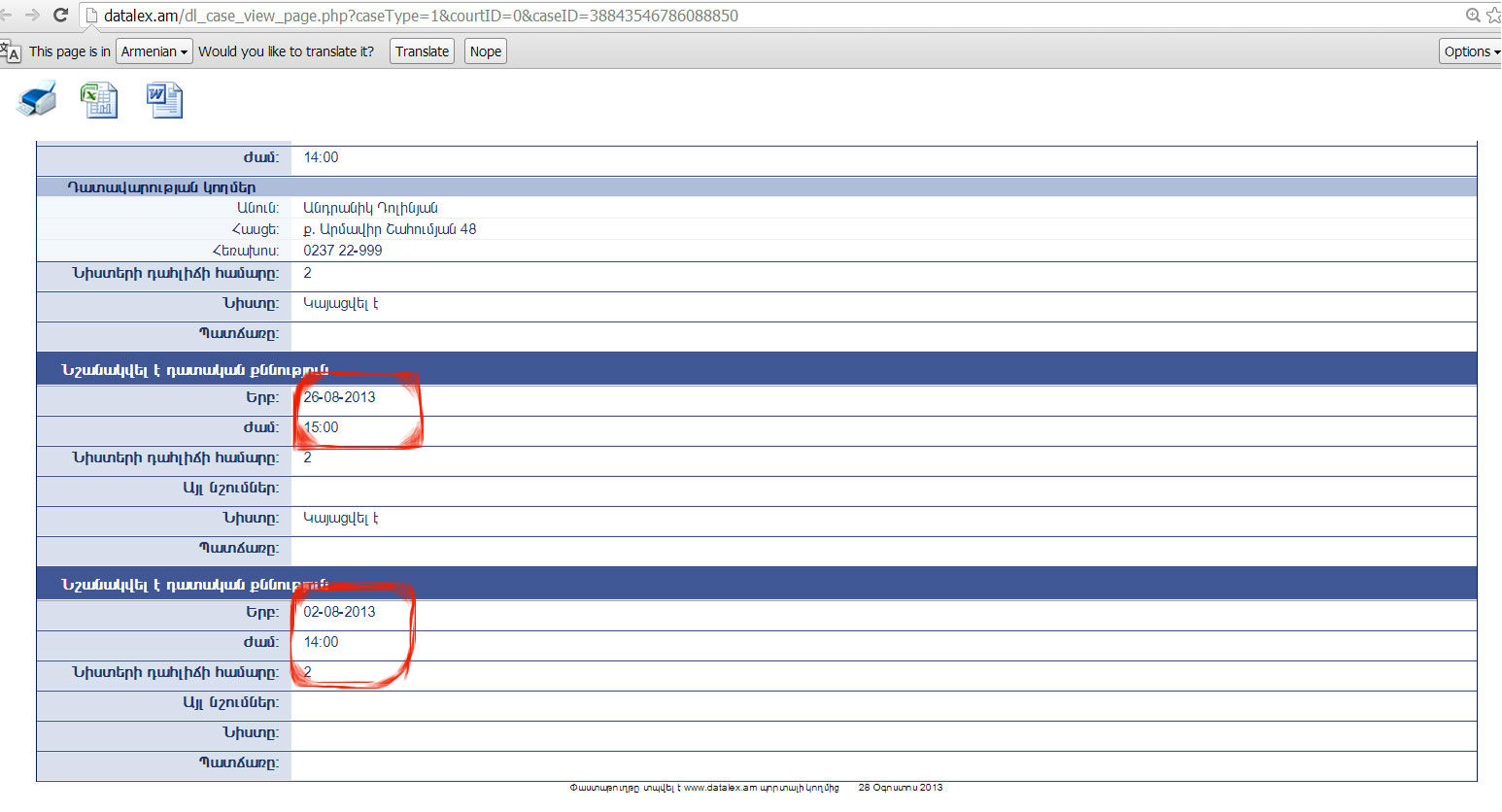The width and height of the screenshot is (1502, 812).
Task: Select the address ending in Շահումյան 48
Action: 390,229
